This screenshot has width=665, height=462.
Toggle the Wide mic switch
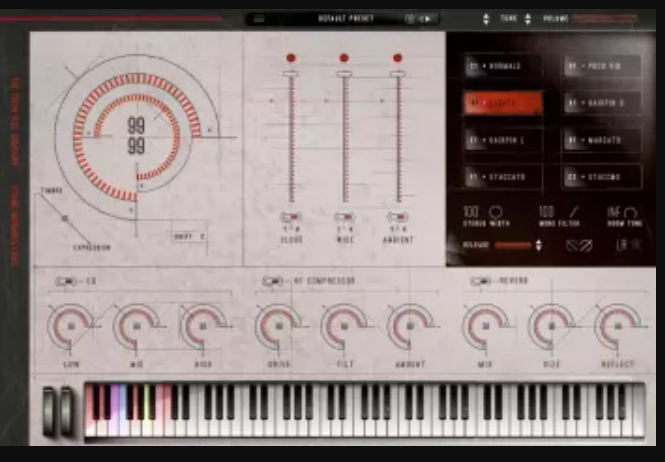pos(344,217)
